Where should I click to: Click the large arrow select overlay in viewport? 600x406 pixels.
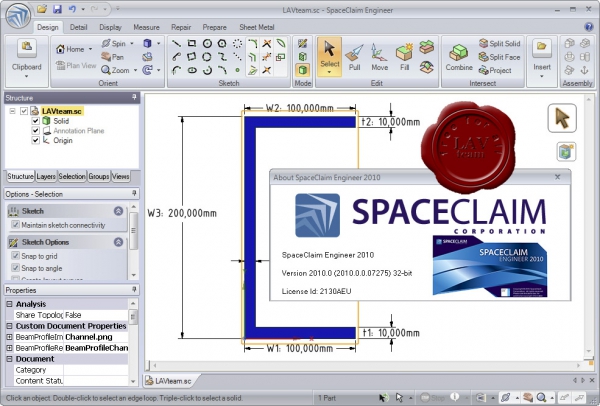click(562, 118)
